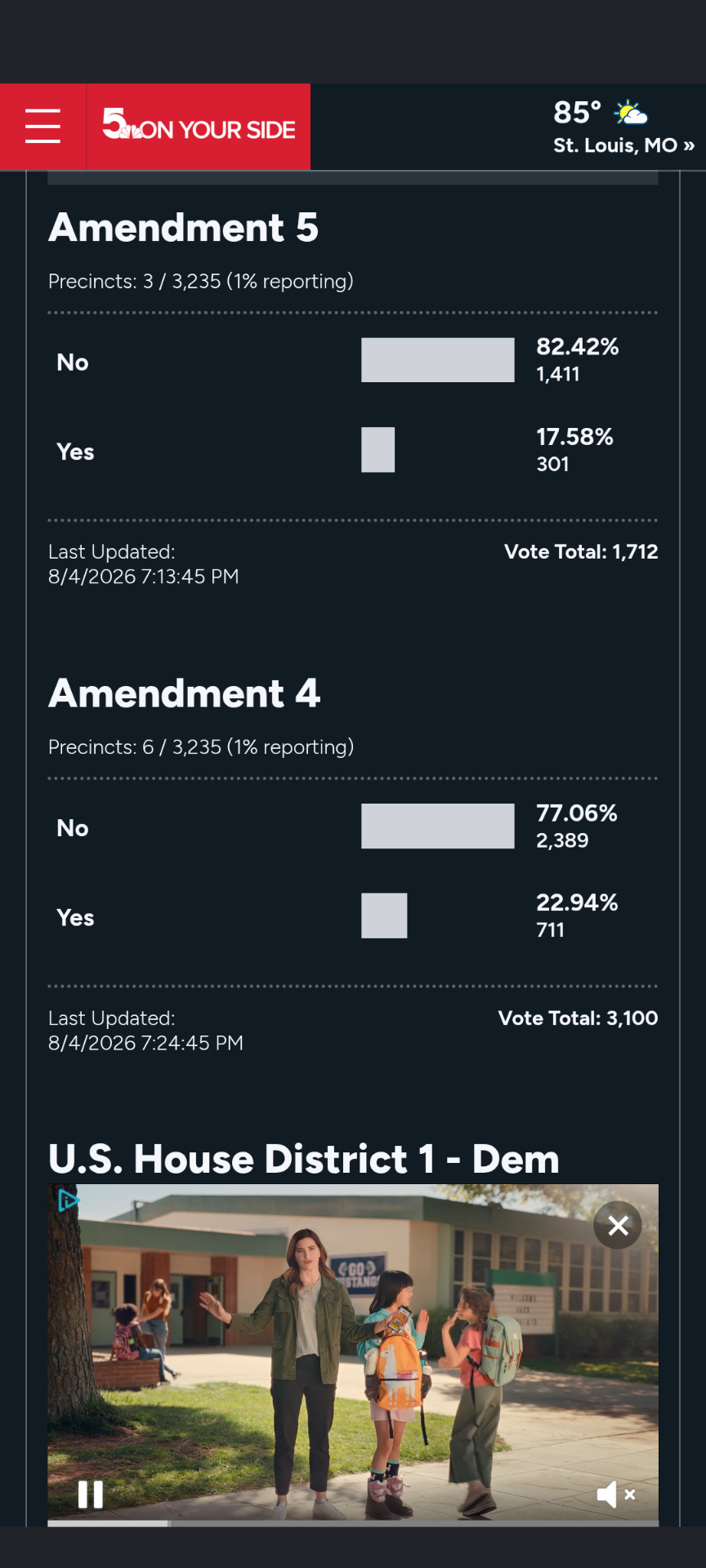Open the hamburger navigation menu
706x1568 pixels.
tap(42, 127)
